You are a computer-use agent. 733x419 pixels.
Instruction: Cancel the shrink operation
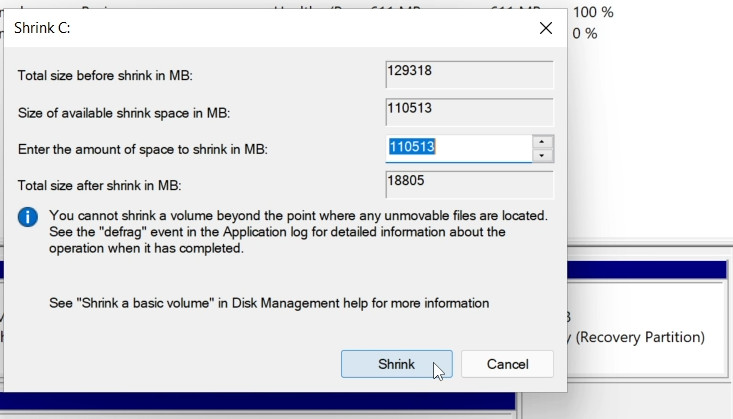pos(508,364)
